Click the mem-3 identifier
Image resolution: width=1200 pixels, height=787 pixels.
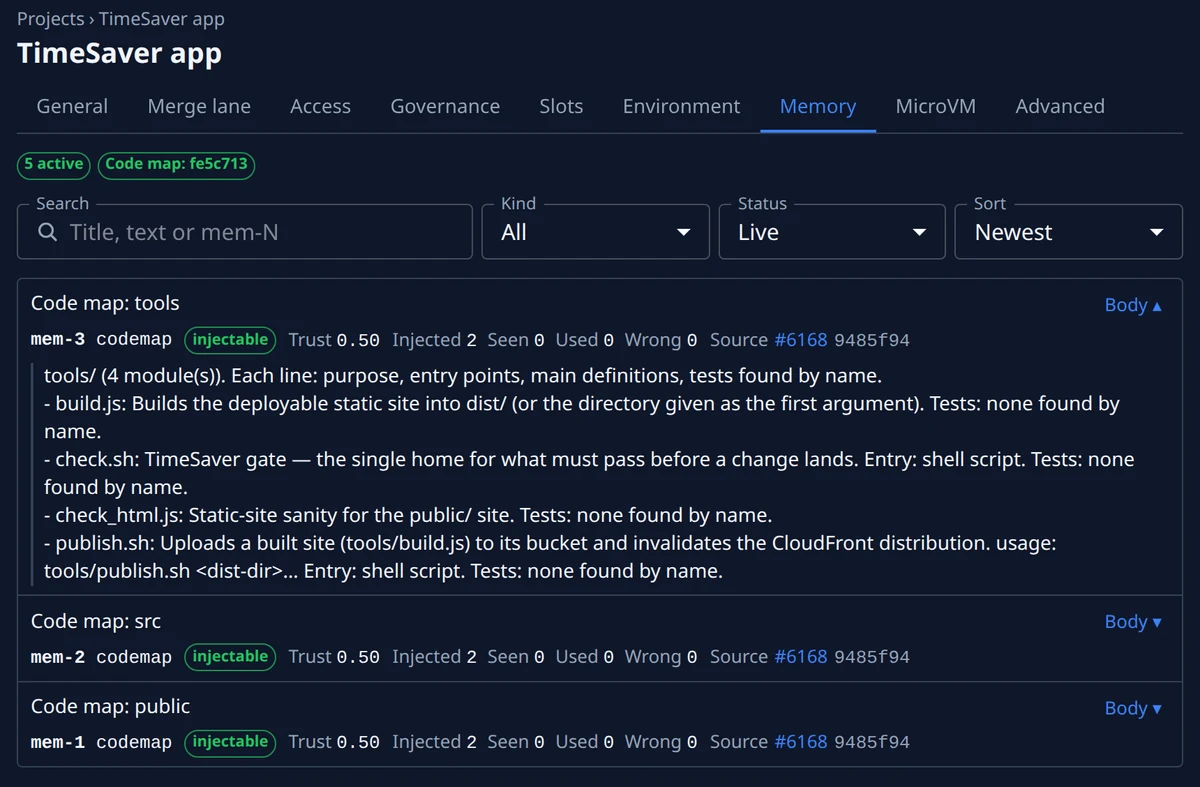[58, 340]
